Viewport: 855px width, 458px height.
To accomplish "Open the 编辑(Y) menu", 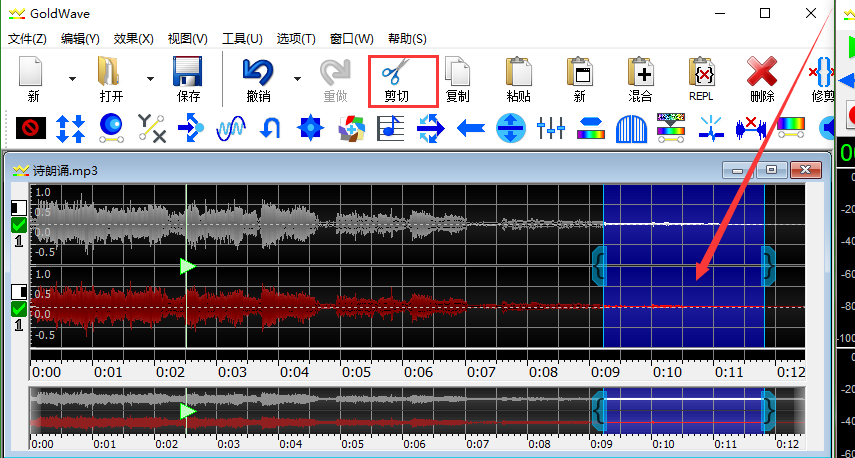I will point(80,39).
